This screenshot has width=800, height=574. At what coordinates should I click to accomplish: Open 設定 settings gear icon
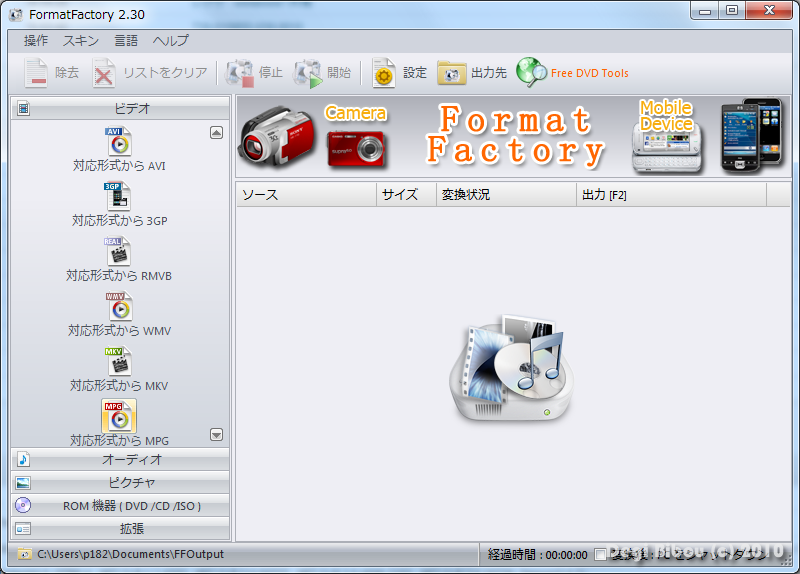point(384,73)
